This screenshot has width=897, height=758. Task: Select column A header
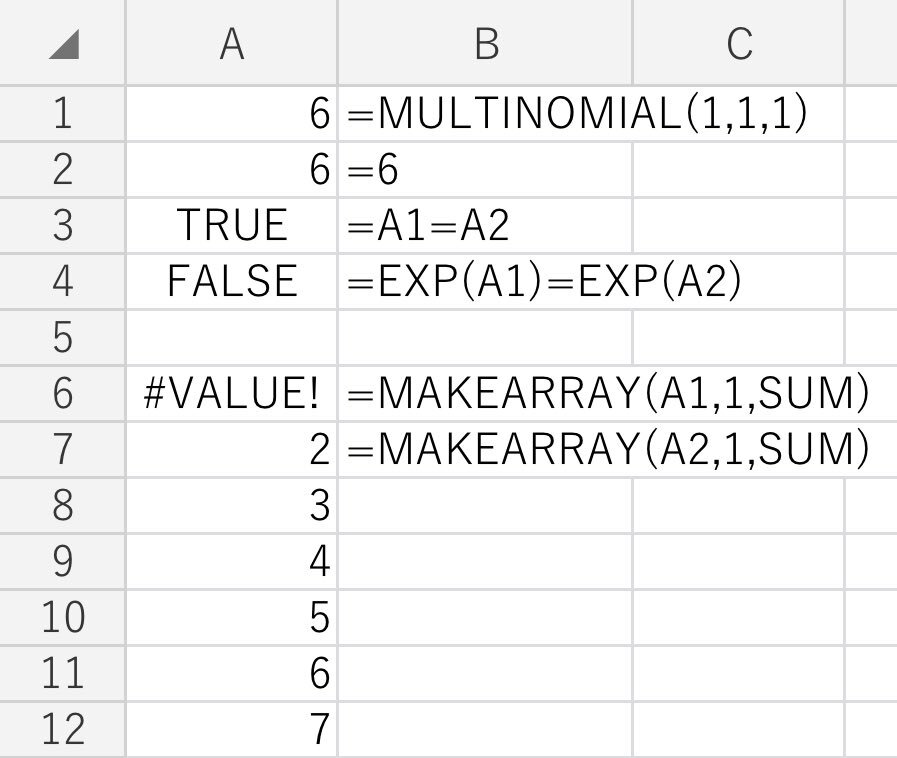click(231, 43)
